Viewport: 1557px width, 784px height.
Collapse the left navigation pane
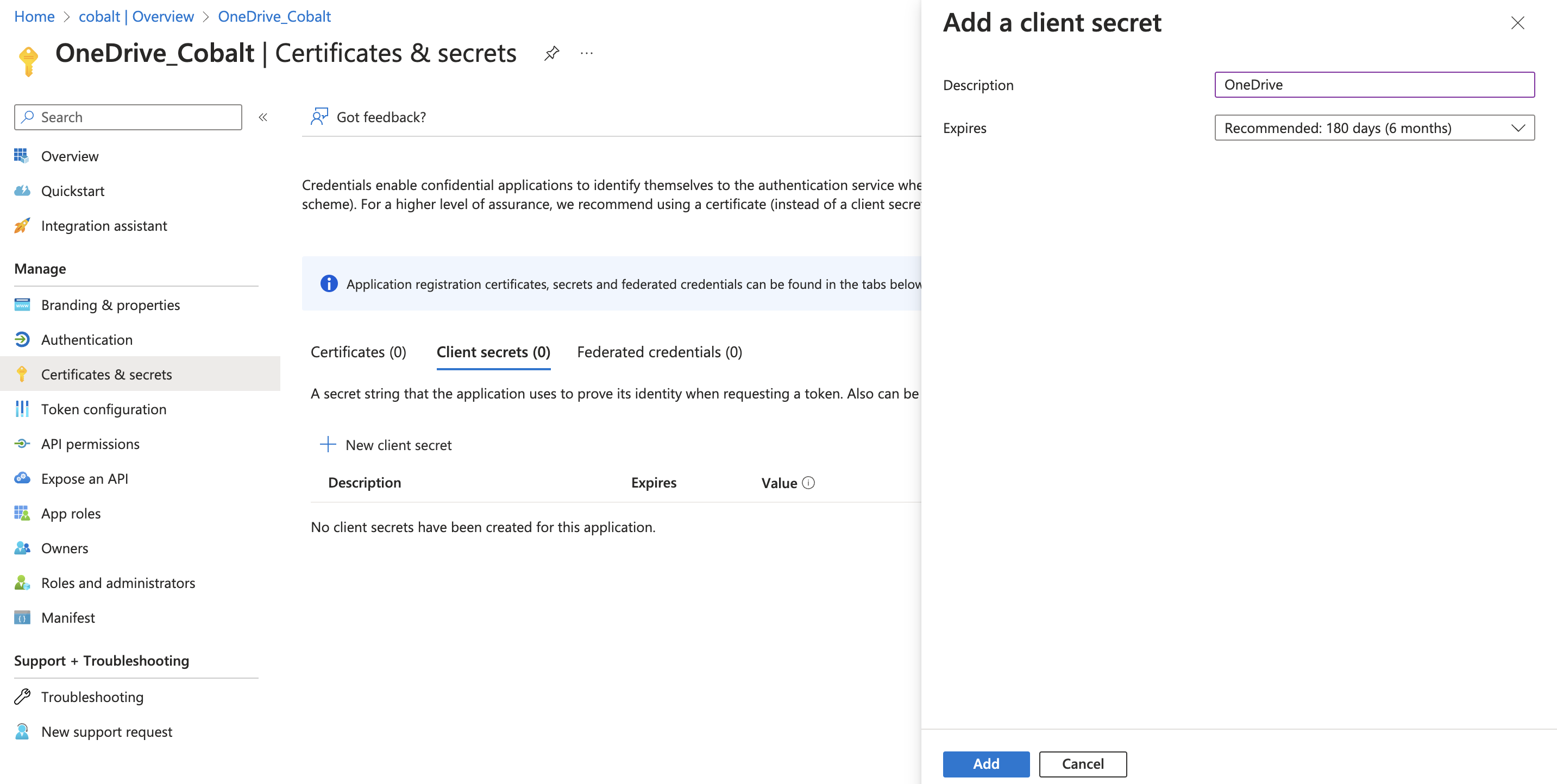pos(263,117)
